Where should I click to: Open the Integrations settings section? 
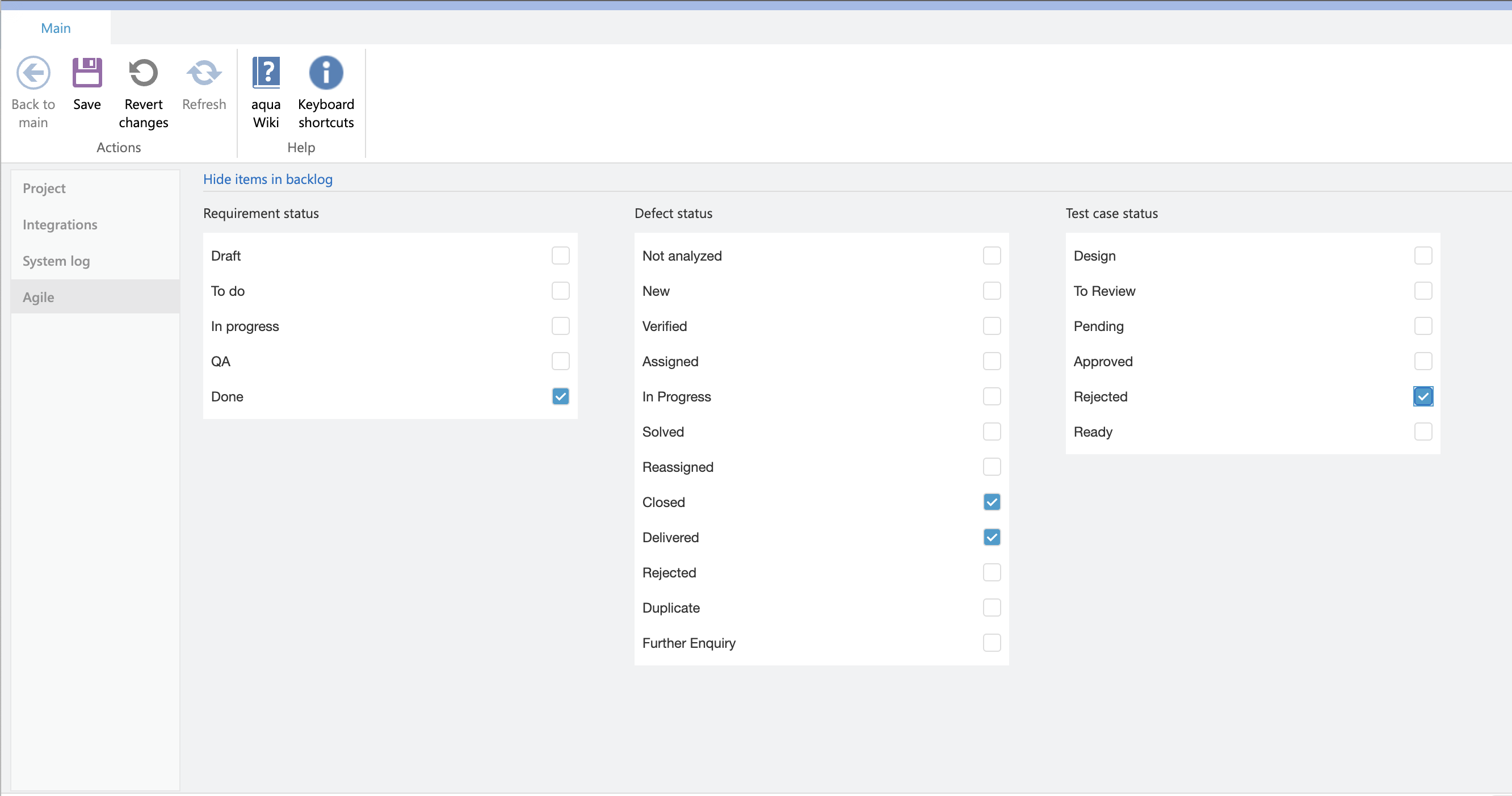tap(60, 225)
